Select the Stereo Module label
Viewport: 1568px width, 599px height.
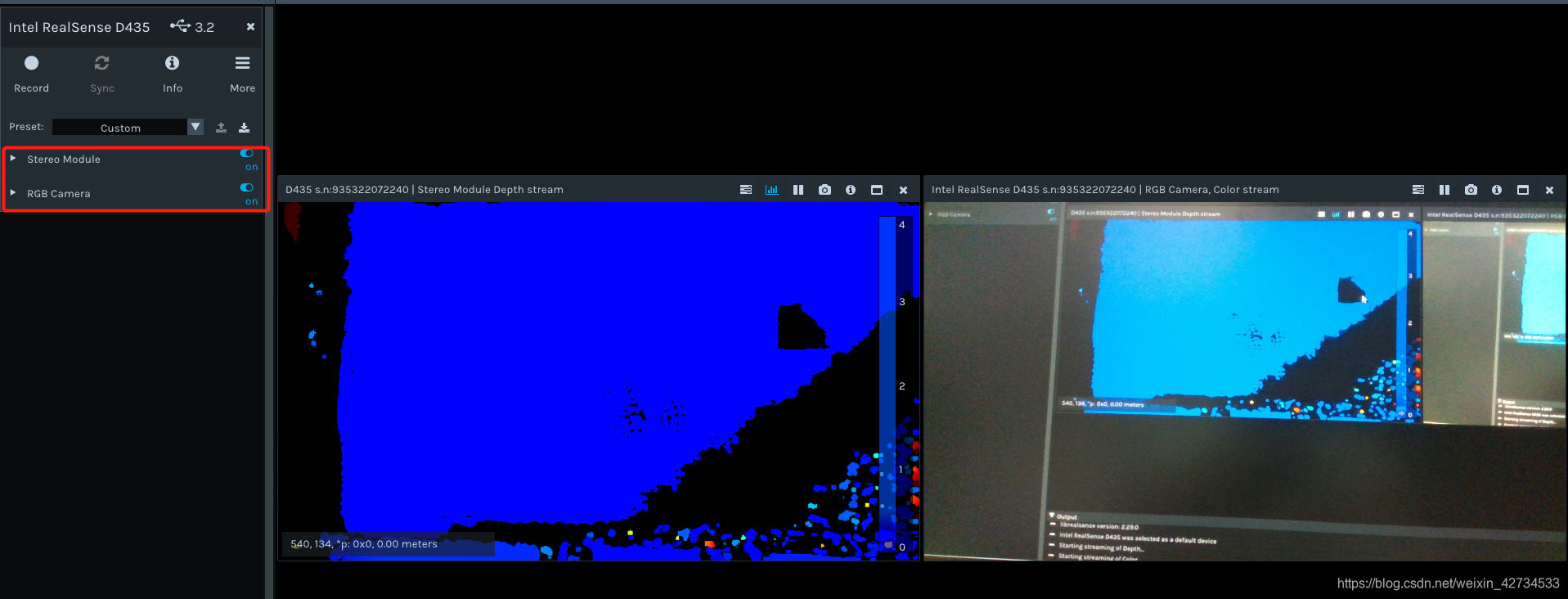(64, 160)
